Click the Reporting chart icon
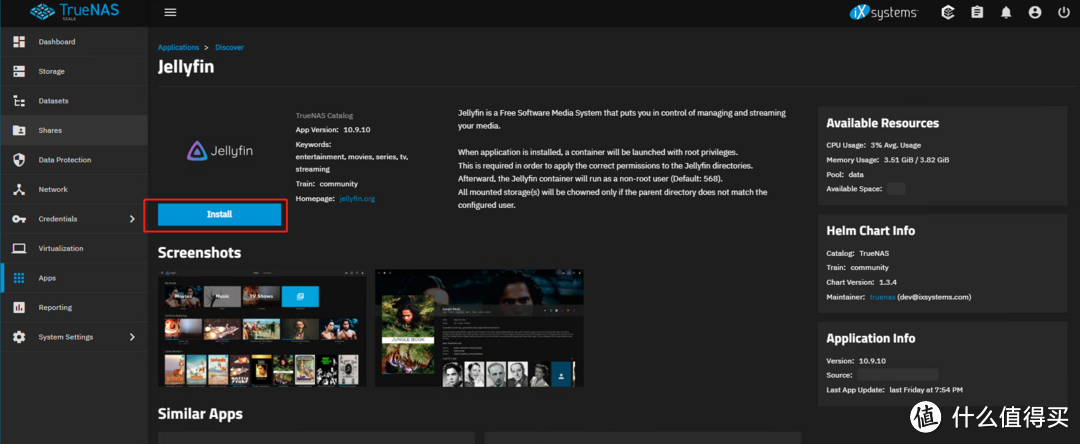The height and width of the screenshot is (444, 1080). point(19,308)
